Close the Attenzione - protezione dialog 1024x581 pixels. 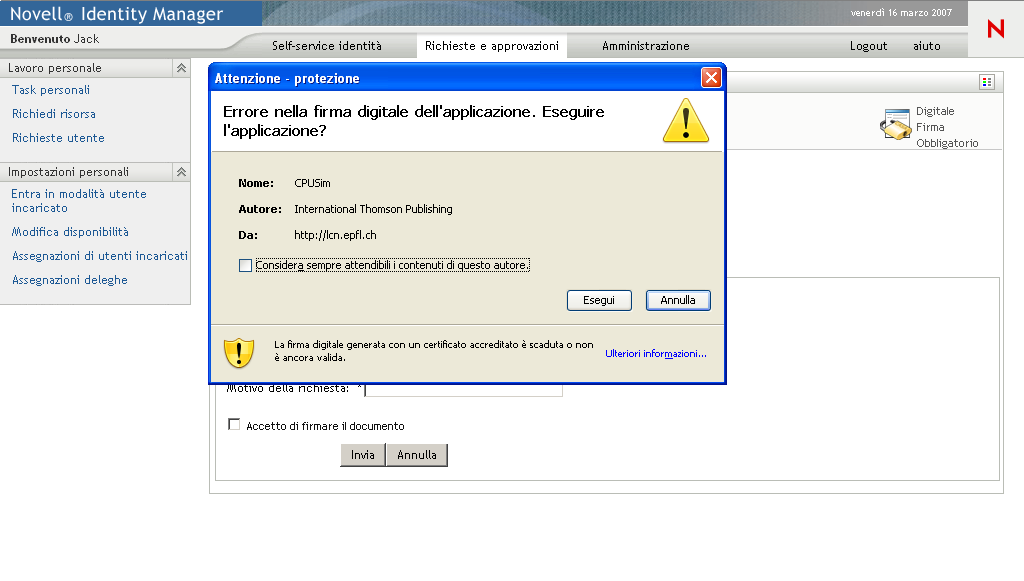pyautogui.click(x=711, y=78)
